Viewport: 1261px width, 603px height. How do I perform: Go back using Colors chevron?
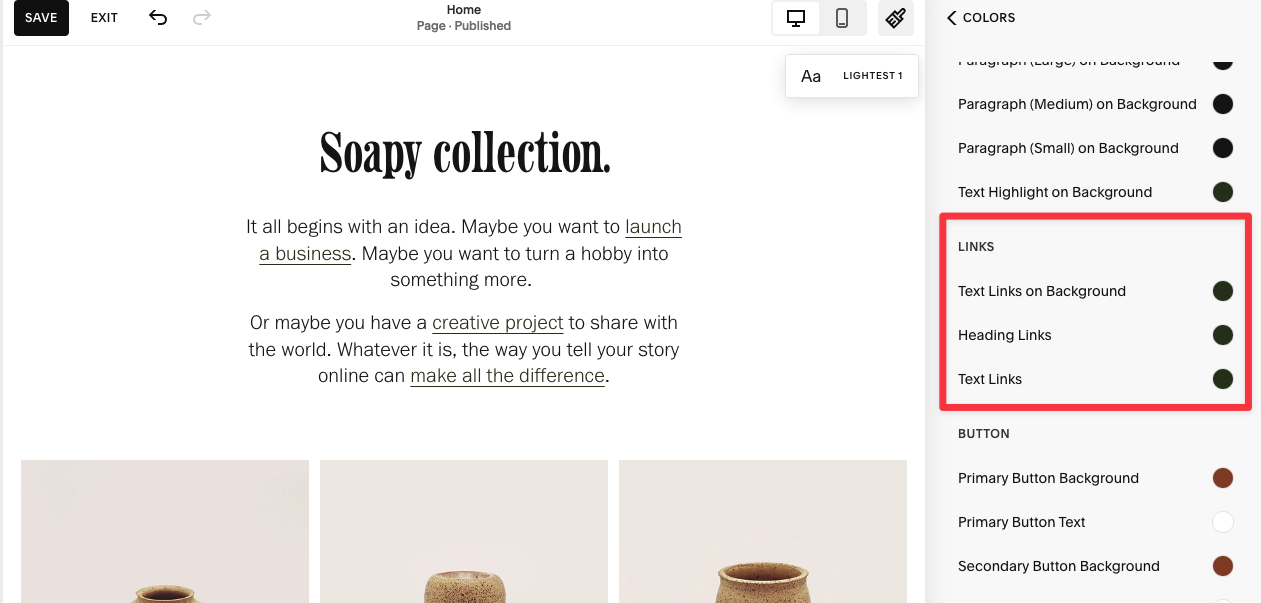pyautogui.click(x=951, y=17)
